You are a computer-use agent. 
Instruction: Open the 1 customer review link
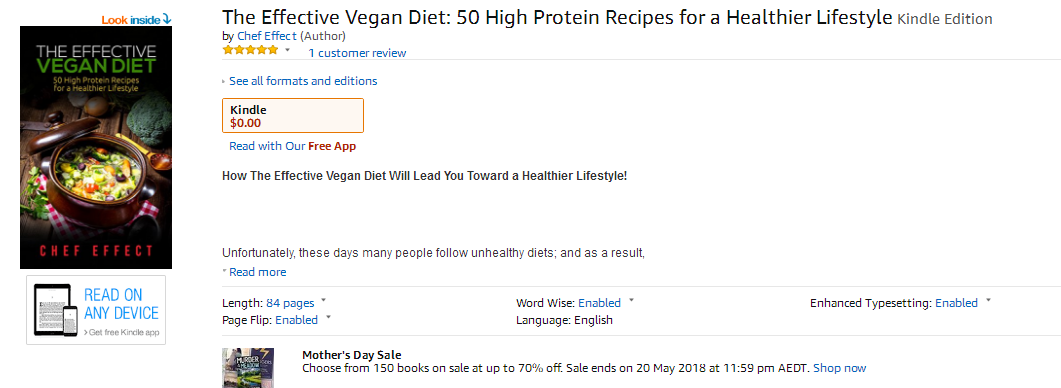(x=357, y=53)
